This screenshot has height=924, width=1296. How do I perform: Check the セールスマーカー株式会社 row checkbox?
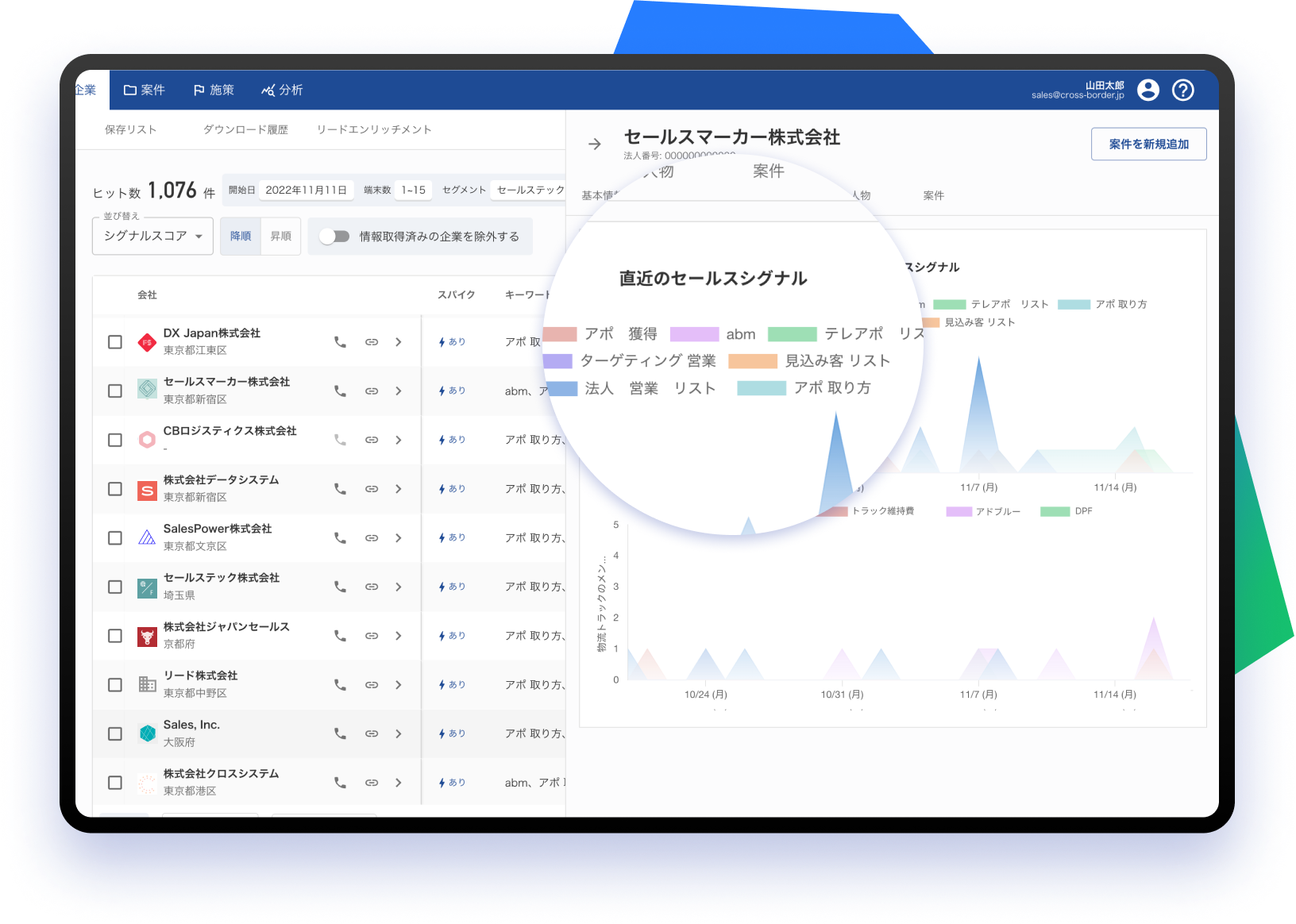coord(115,391)
